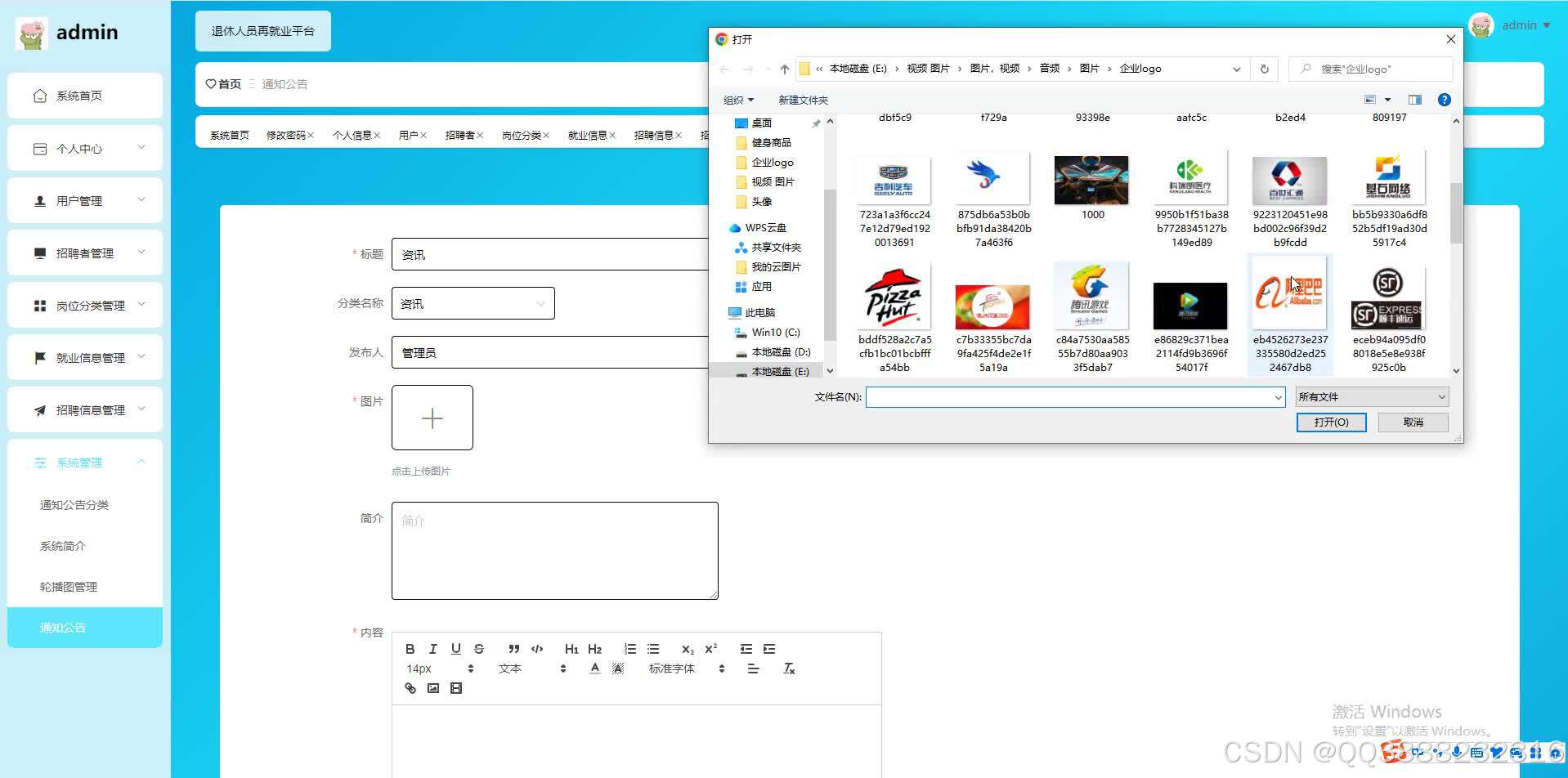1568x778 pixels.
Task: Select 通知公告 in the sidebar
Action: pos(85,628)
